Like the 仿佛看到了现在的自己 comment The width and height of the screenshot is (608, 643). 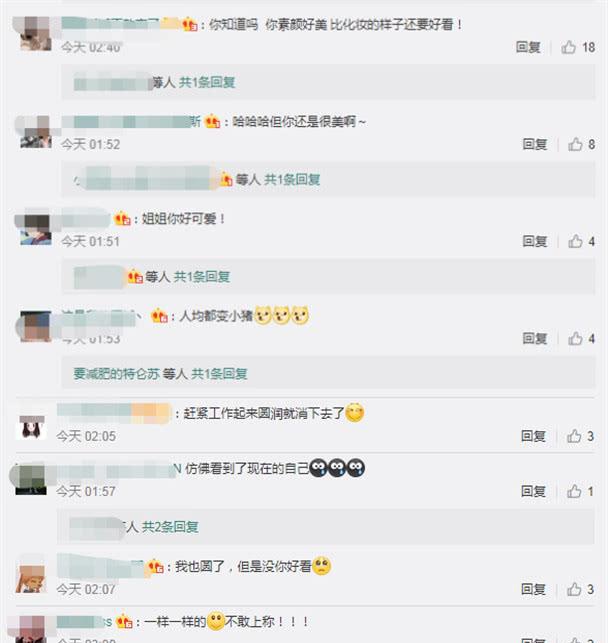(574, 491)
